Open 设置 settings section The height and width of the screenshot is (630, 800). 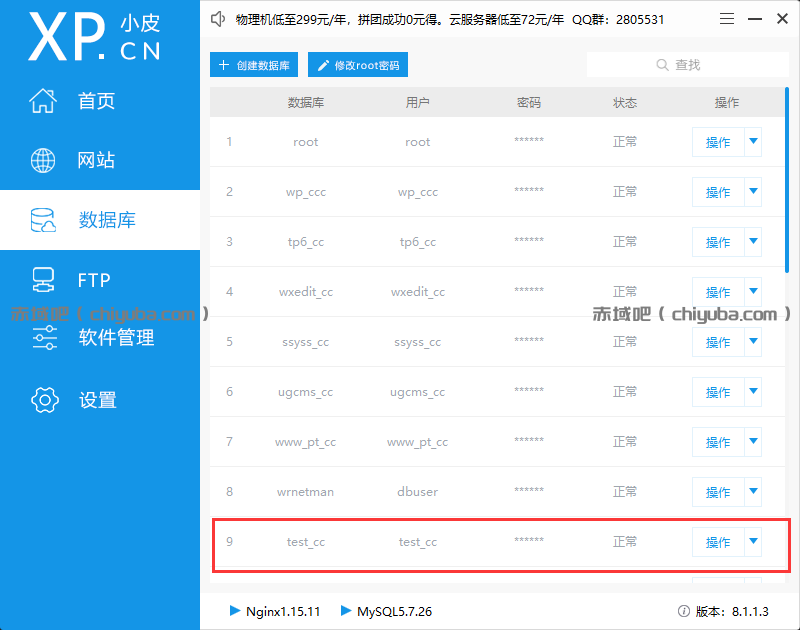point(97,400)
